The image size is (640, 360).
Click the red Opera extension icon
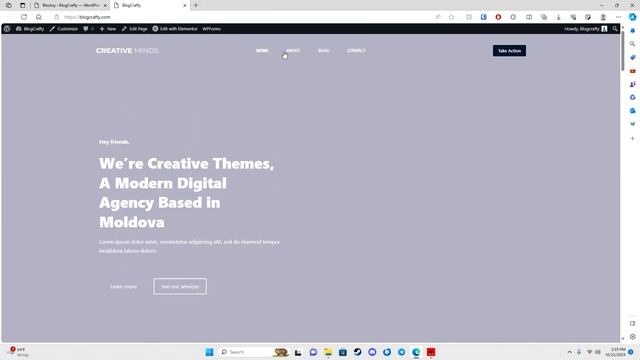498,17
